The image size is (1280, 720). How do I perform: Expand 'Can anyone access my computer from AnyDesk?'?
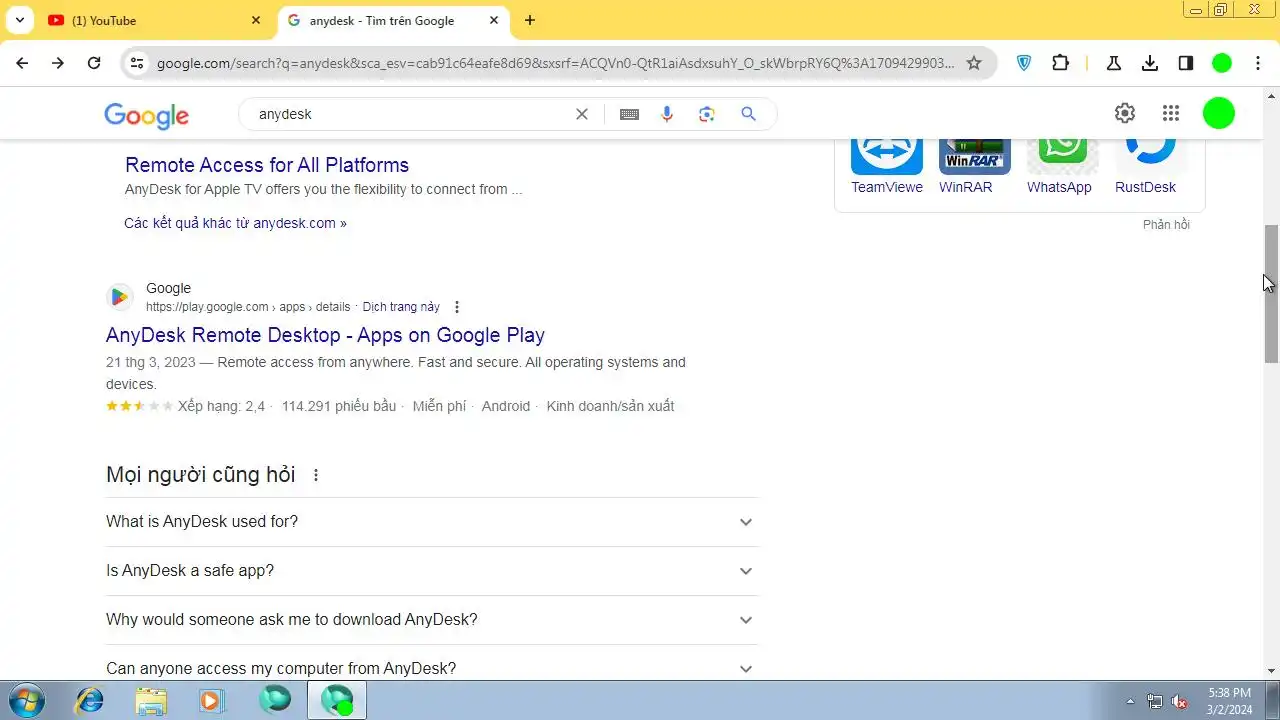pyautogui.click(x=432, y=668)
